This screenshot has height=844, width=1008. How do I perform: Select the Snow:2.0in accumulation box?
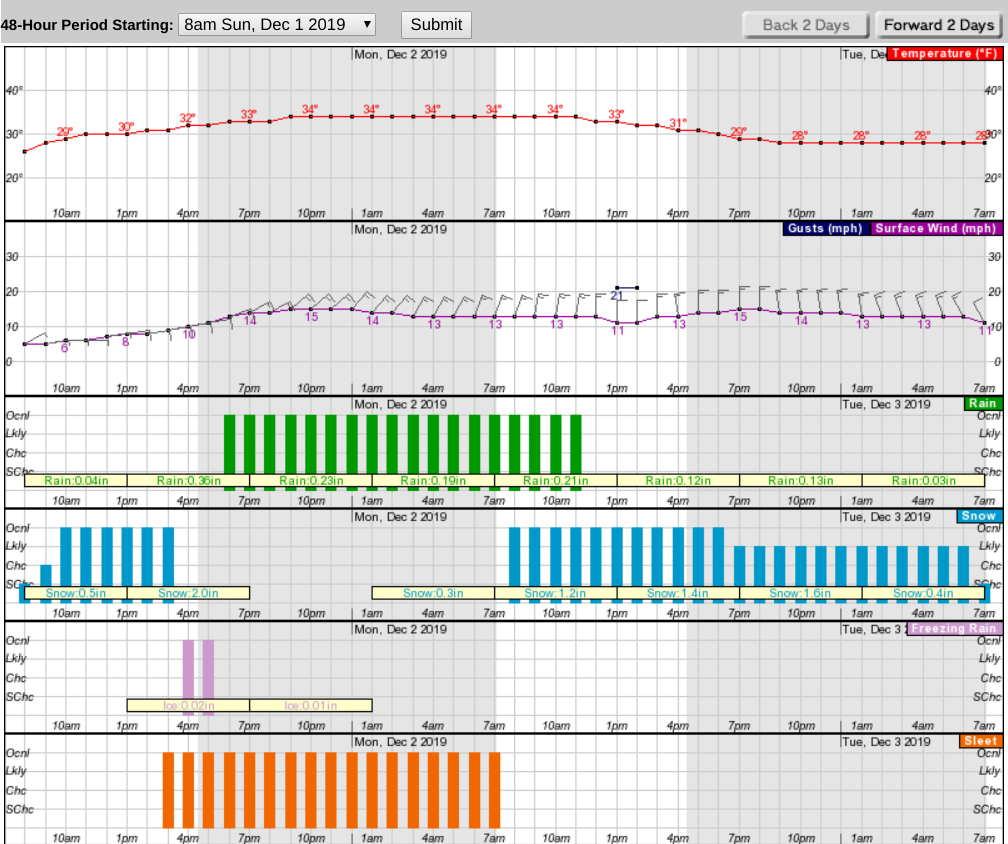pyautogui.click(x=188, y=593)
